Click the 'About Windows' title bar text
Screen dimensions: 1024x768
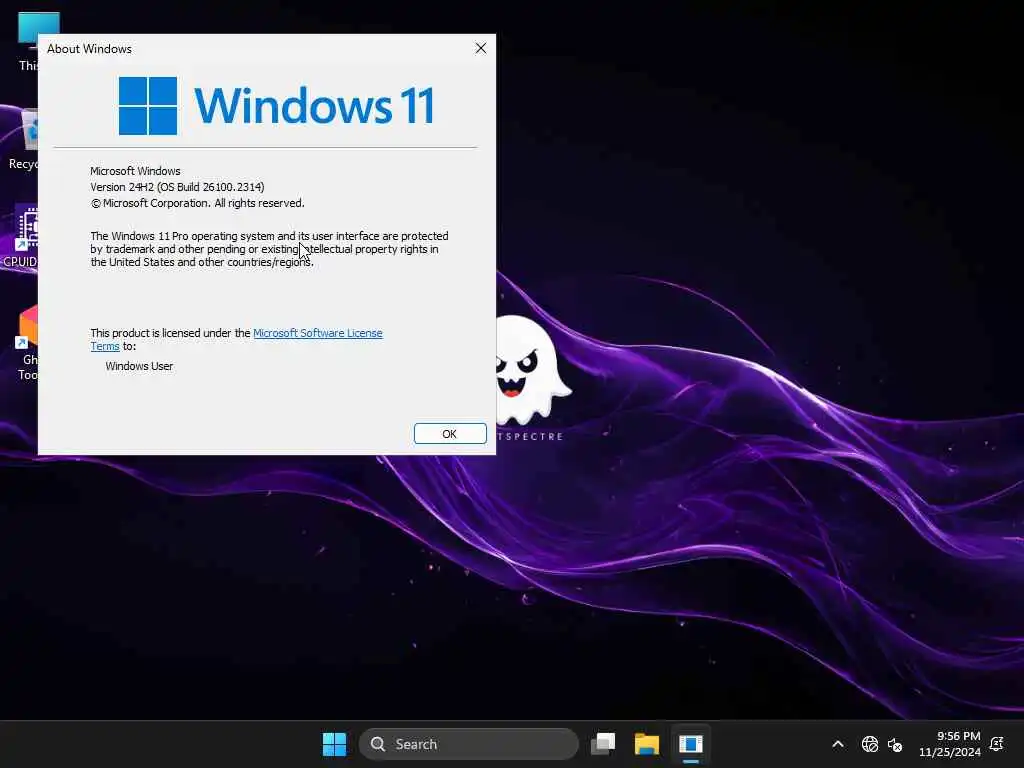89,49
